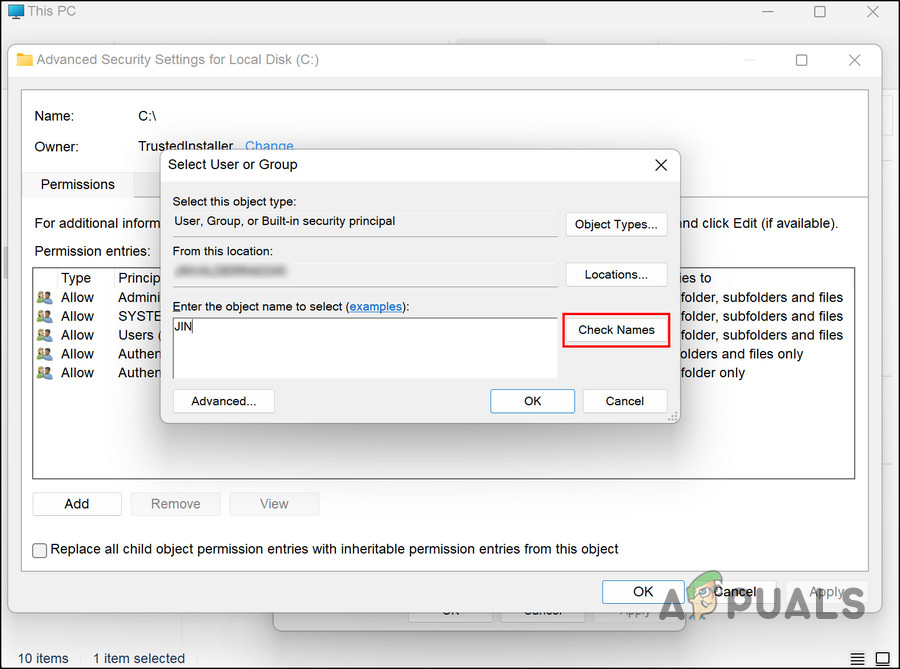The image size is (900, 669).
Task: Click the Type column header
Action: click(x=76, y=278)
